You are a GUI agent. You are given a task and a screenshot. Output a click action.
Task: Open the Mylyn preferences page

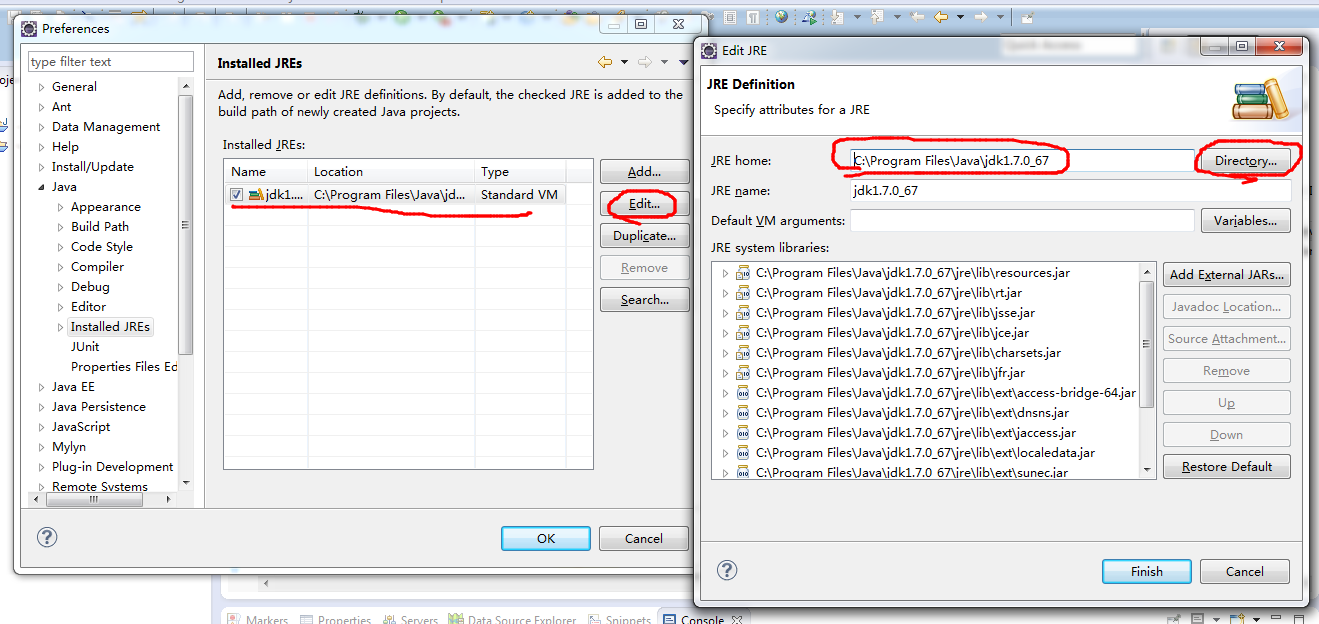69,447
